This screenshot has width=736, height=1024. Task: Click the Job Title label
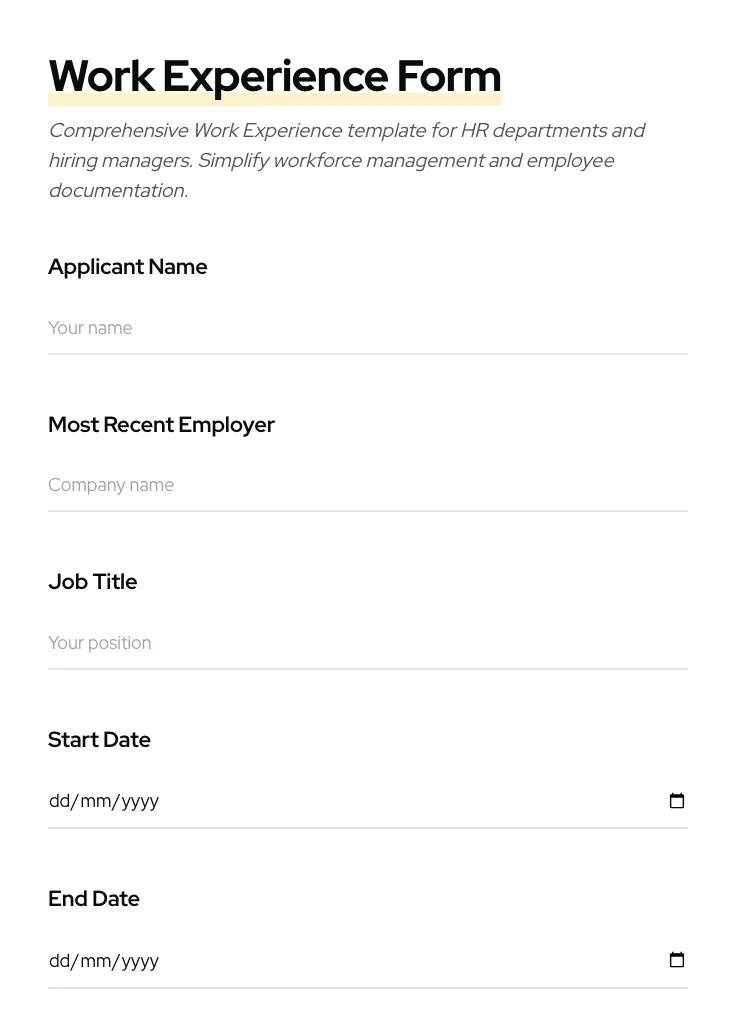point(93,582)
